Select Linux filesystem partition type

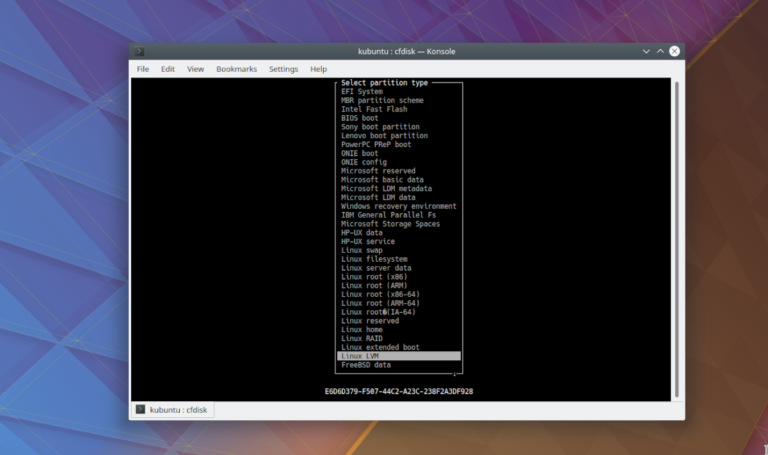coord(372,259)
